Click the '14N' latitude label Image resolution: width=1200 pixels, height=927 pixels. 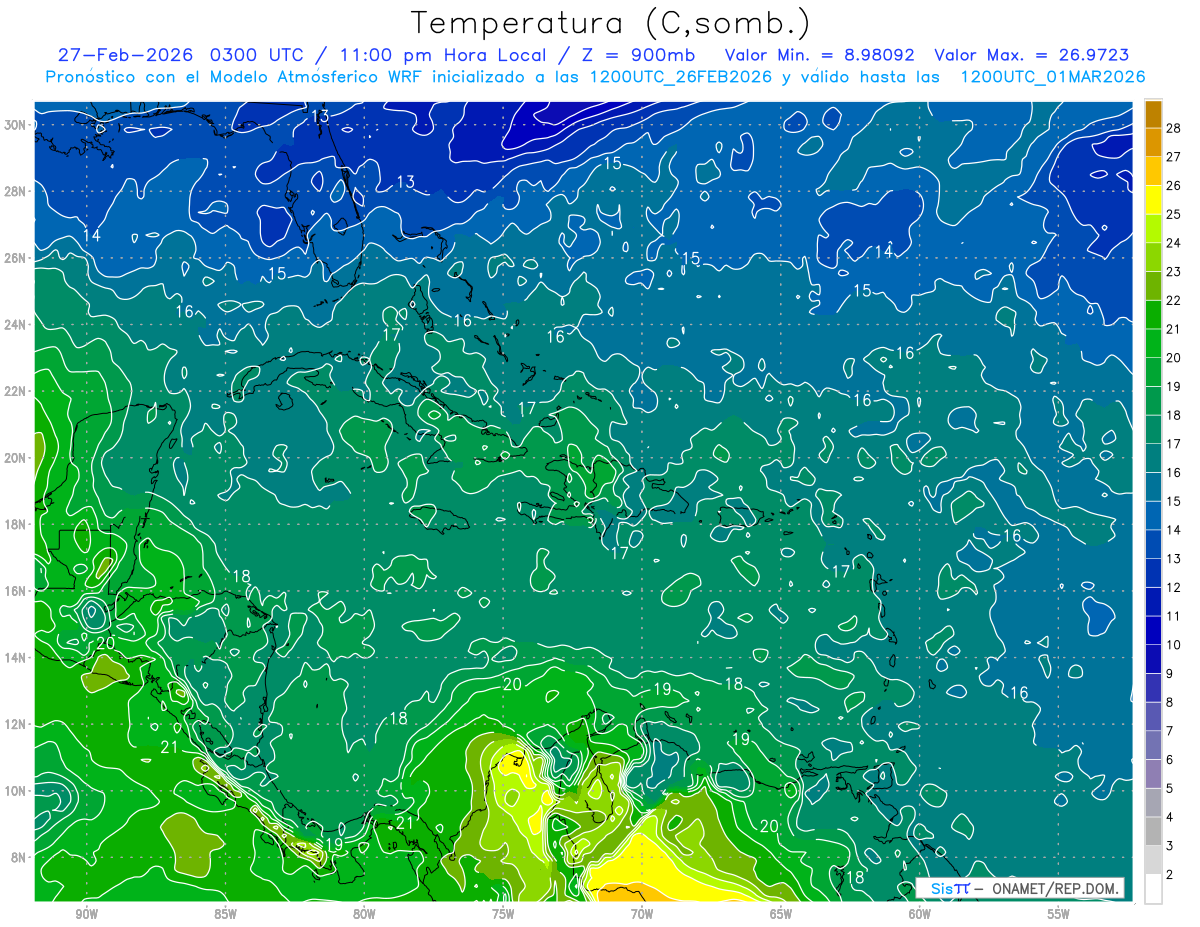[17, 657]
